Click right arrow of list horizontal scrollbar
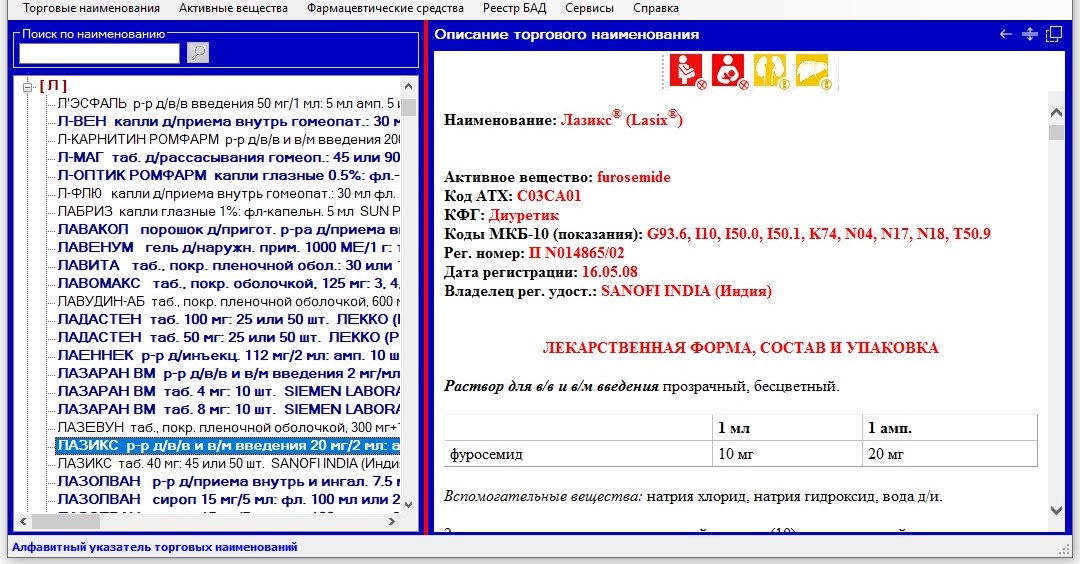Screen dimensions: 1080x564 tap(392, 521)
